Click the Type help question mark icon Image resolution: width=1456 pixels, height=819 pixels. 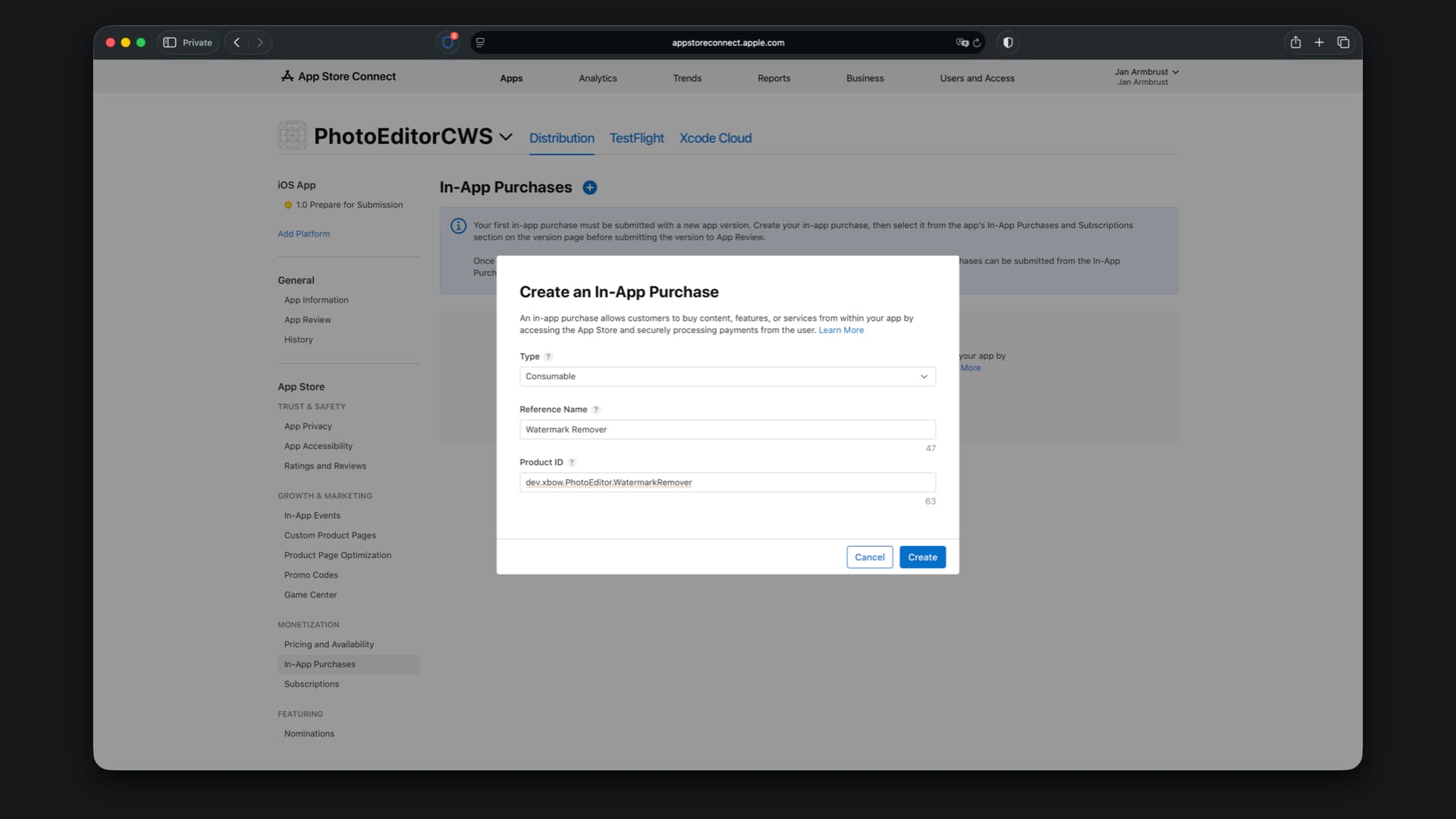[548, 356]
